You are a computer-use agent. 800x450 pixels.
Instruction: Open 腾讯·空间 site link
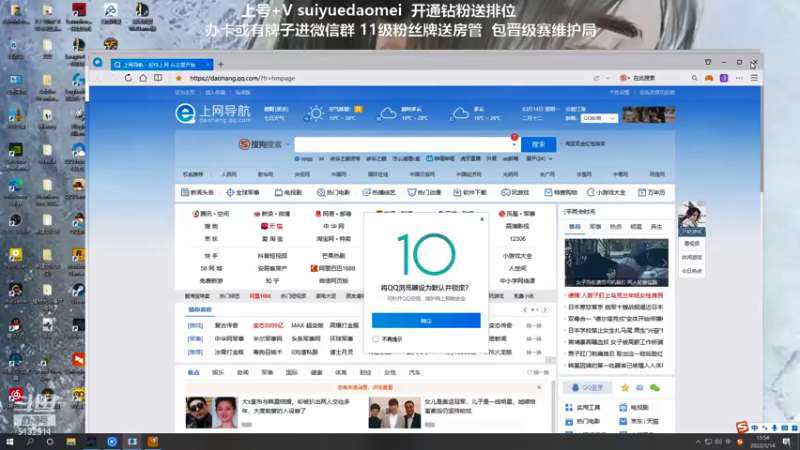(211, 214)
